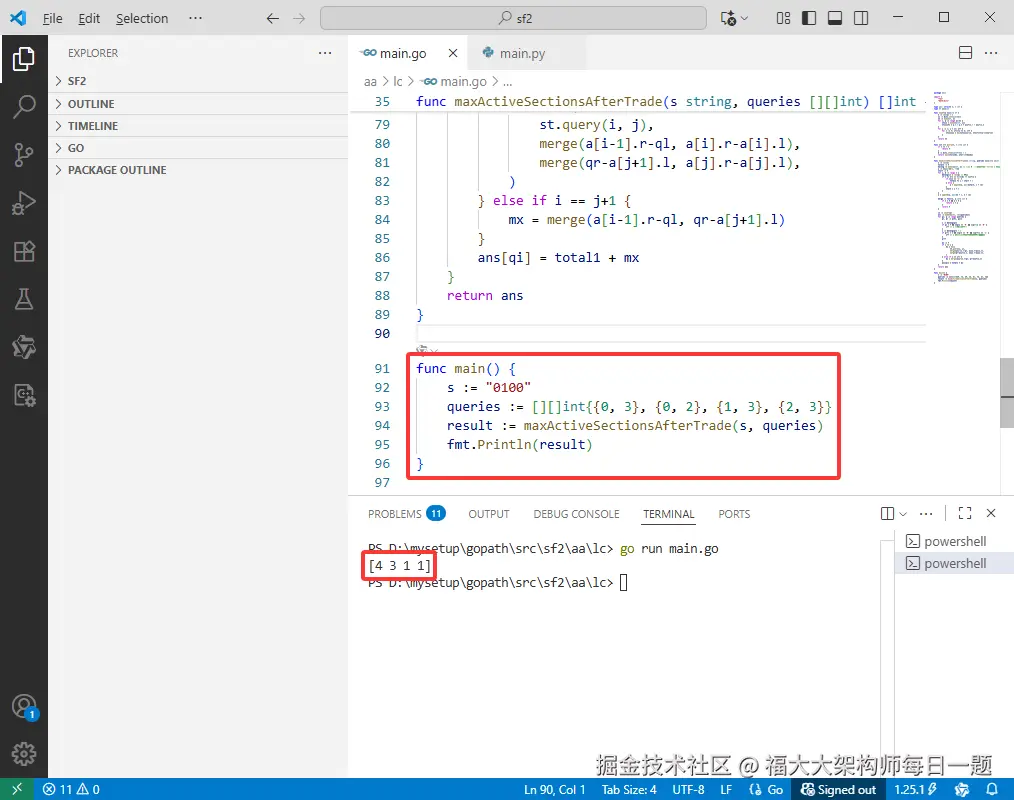Image resolution: width=1014 pixels, height=800 pixels.
Task: Click Go version 1.25.1 in status bar
Action: click(916, 789)
